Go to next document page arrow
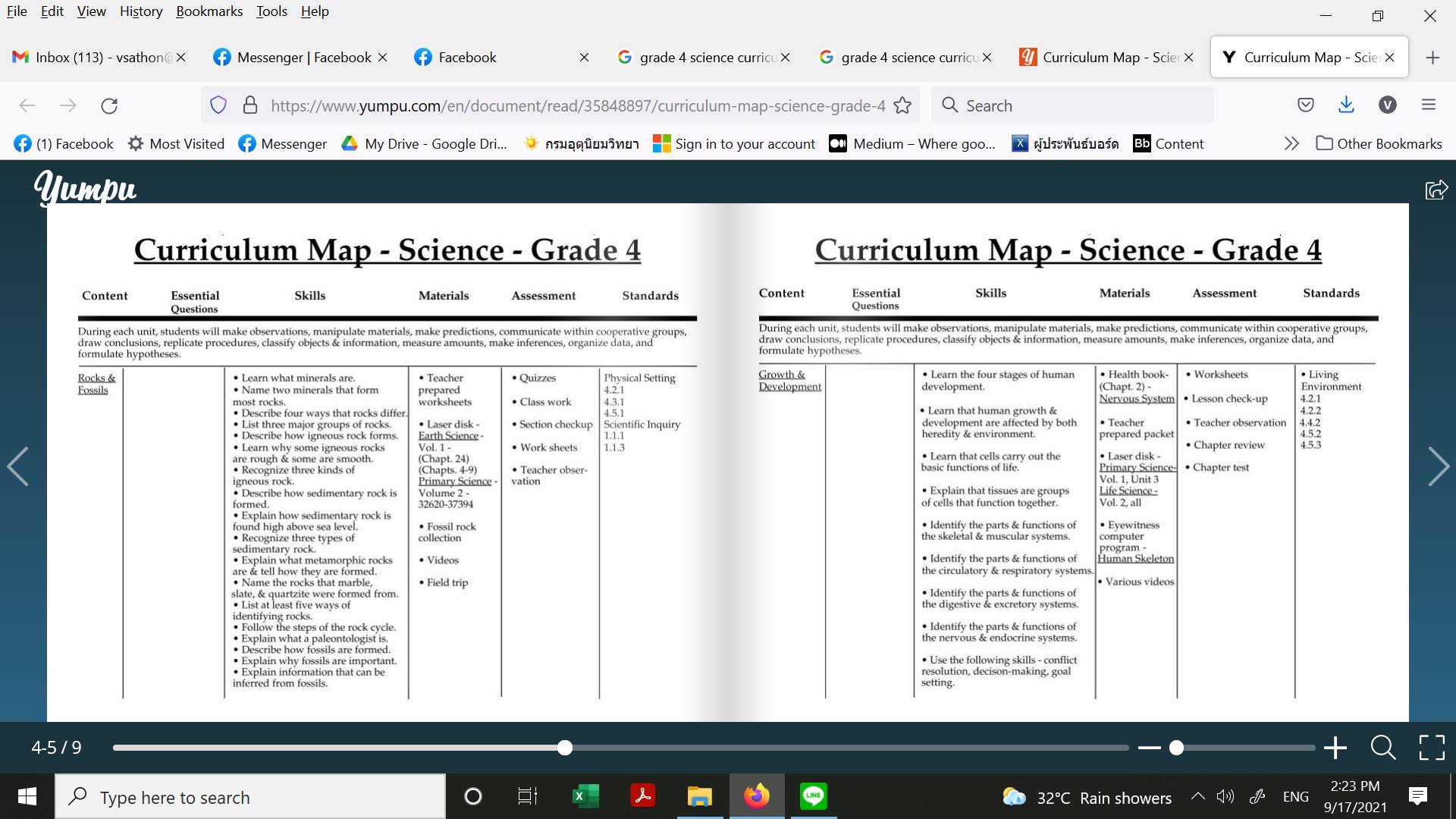The width and height of the screenshot is (1456, 819). tap(1438, 466)
